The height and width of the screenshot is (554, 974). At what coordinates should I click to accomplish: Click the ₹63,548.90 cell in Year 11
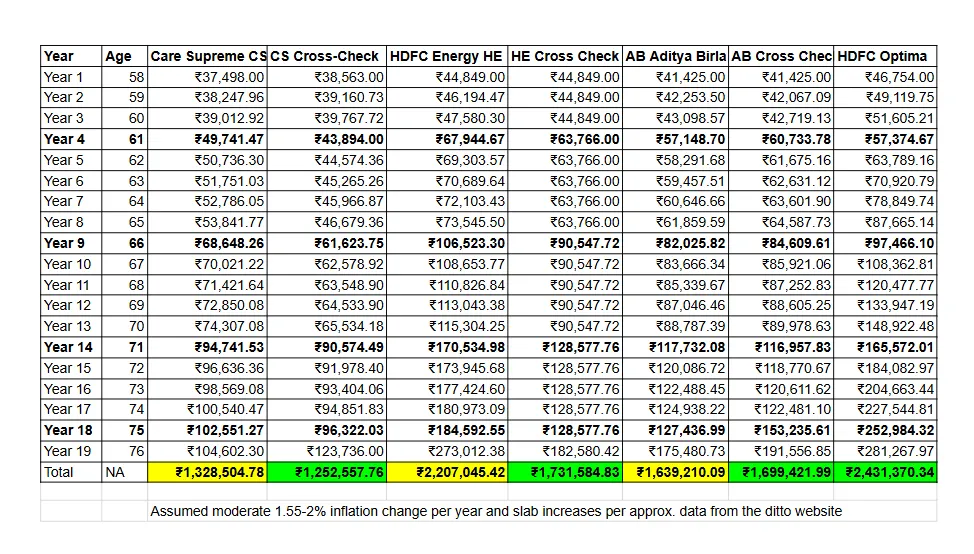pos(327,285)
